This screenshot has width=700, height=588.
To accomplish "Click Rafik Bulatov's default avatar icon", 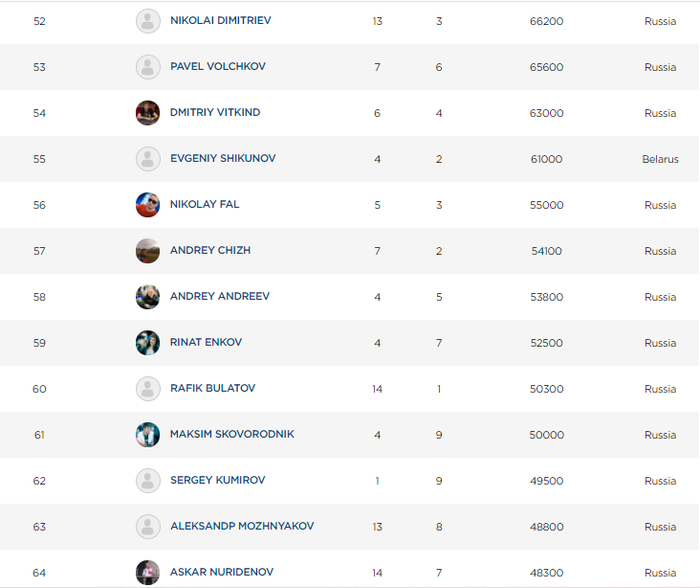I will coord(148,389).
